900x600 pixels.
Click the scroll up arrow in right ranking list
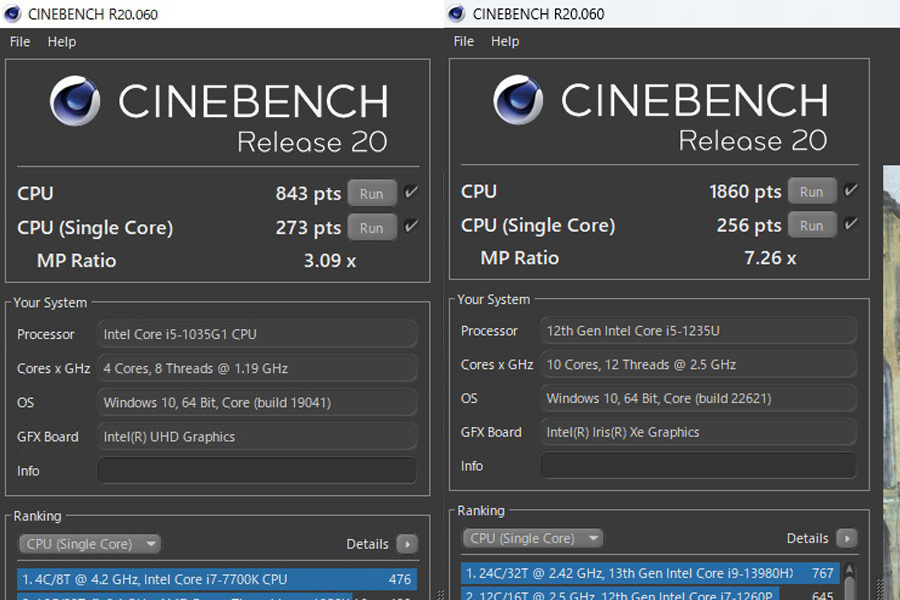tap(850, 570)
